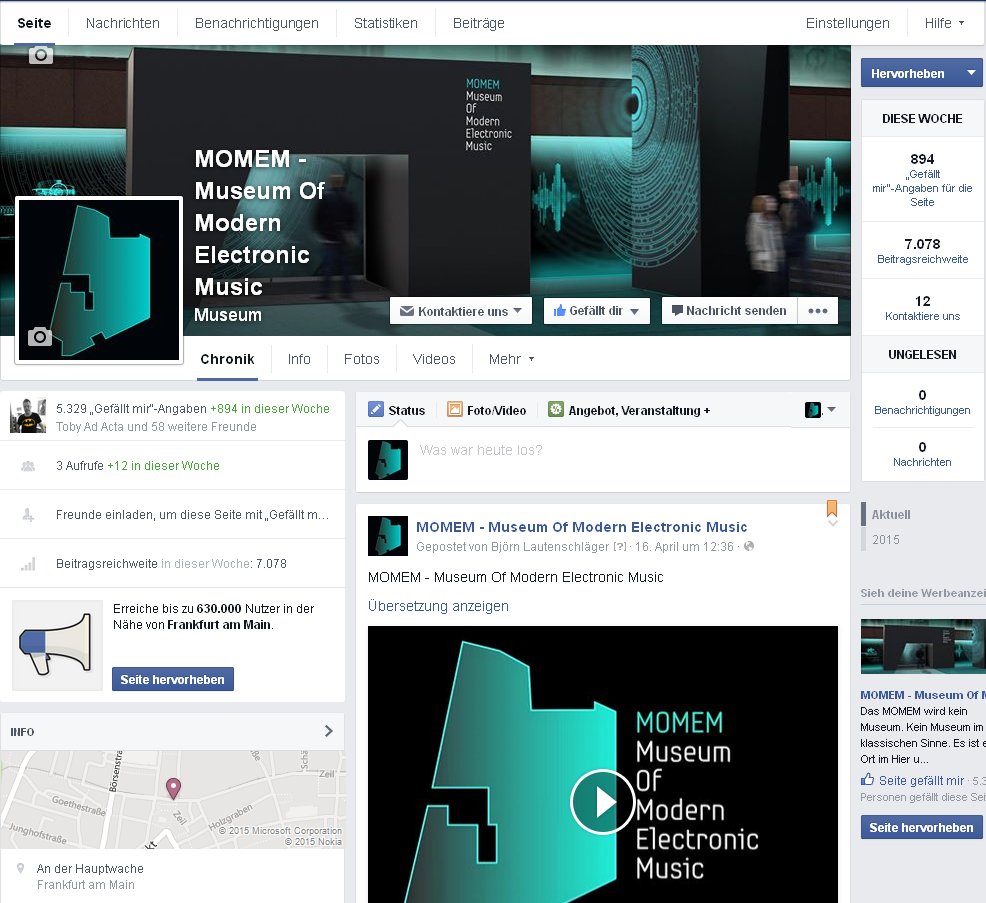Jump to 2015 in the timeline

pyautogui.click(x=885, y=540)
